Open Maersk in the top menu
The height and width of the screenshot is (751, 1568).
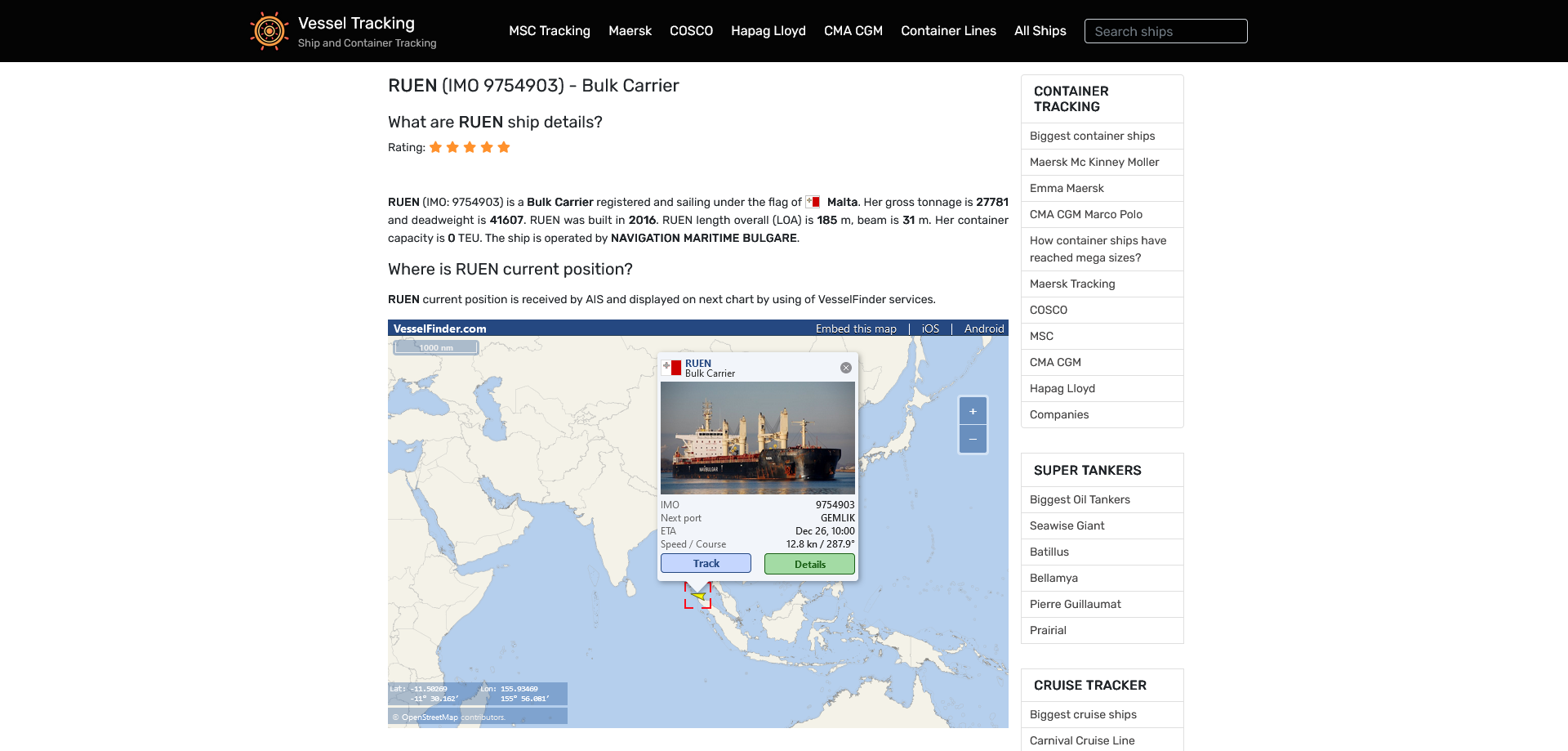(x=630, y=31)
